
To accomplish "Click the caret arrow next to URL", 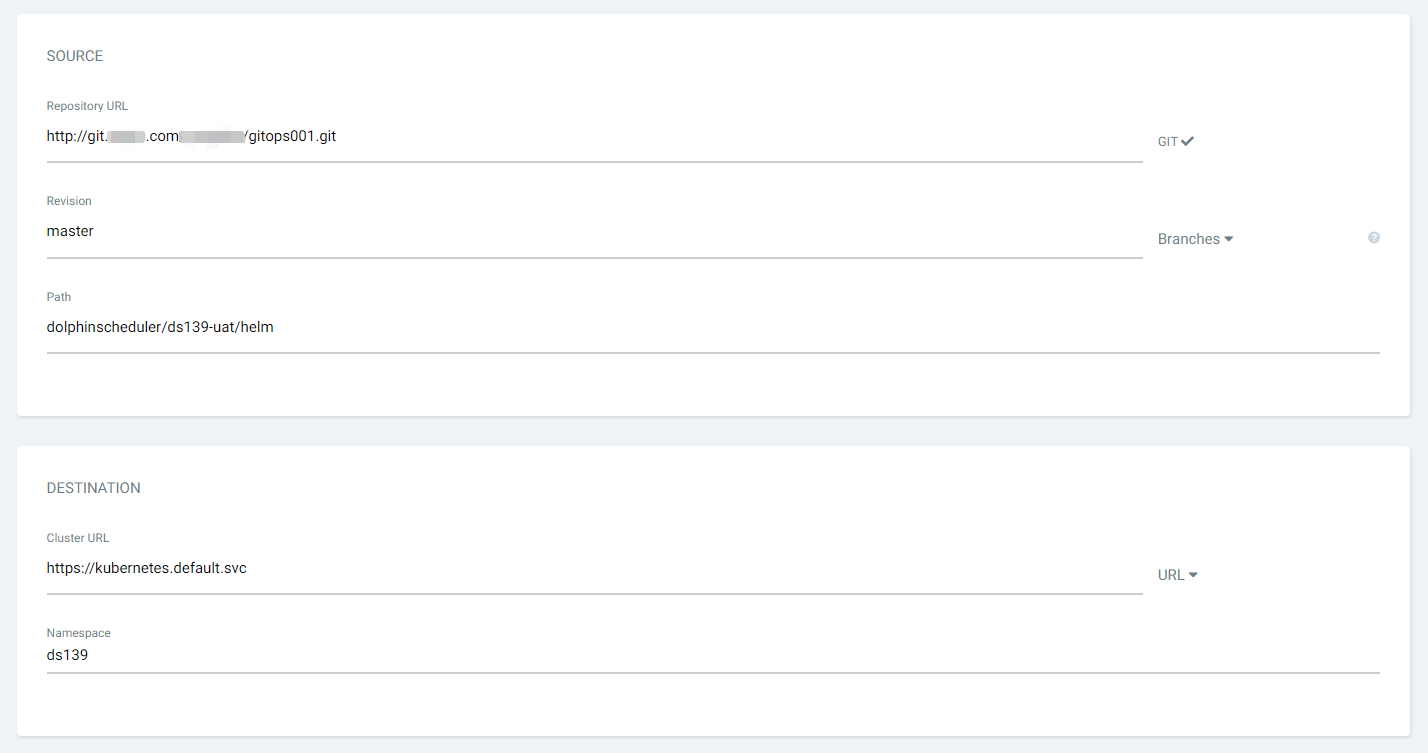I will [1193, 575].
